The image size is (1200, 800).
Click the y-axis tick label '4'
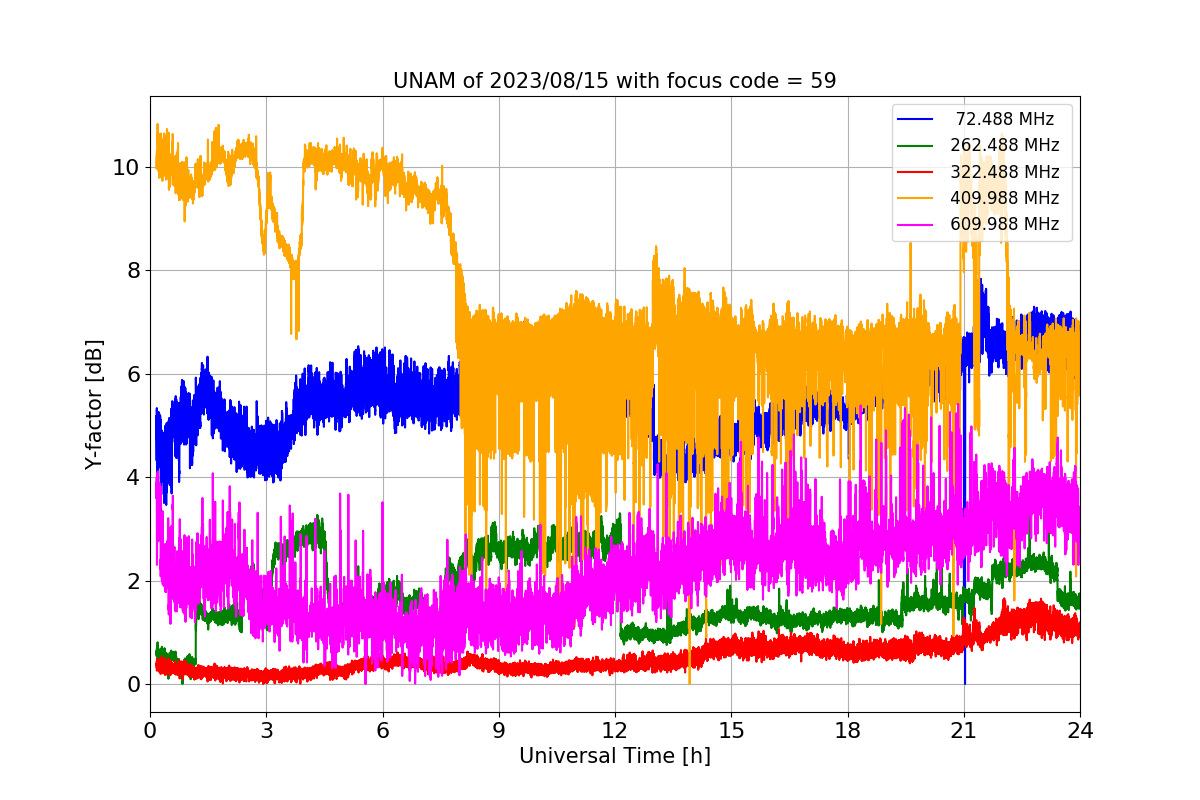tap(133, 478)
